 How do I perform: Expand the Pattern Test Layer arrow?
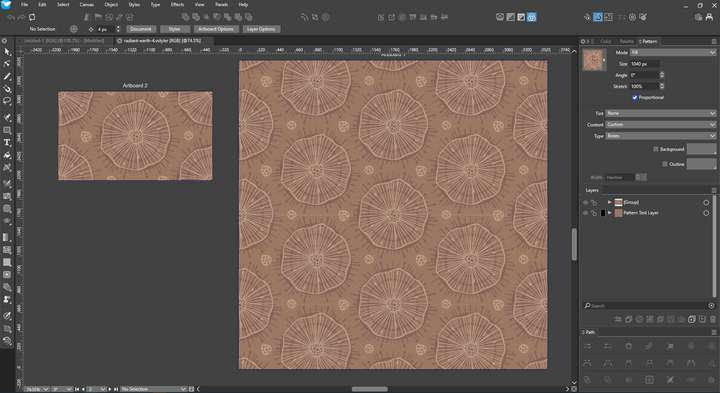610,213
